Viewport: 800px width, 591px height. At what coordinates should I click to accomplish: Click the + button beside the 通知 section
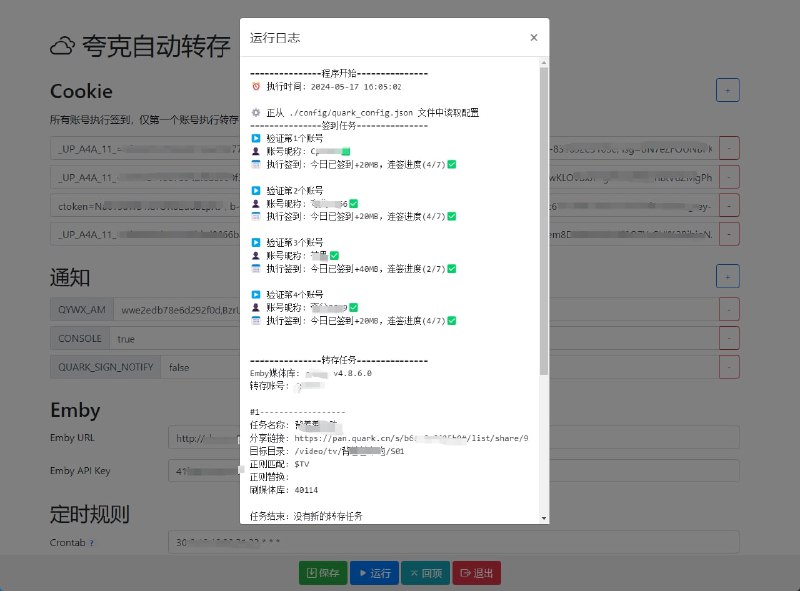(728, 275)
